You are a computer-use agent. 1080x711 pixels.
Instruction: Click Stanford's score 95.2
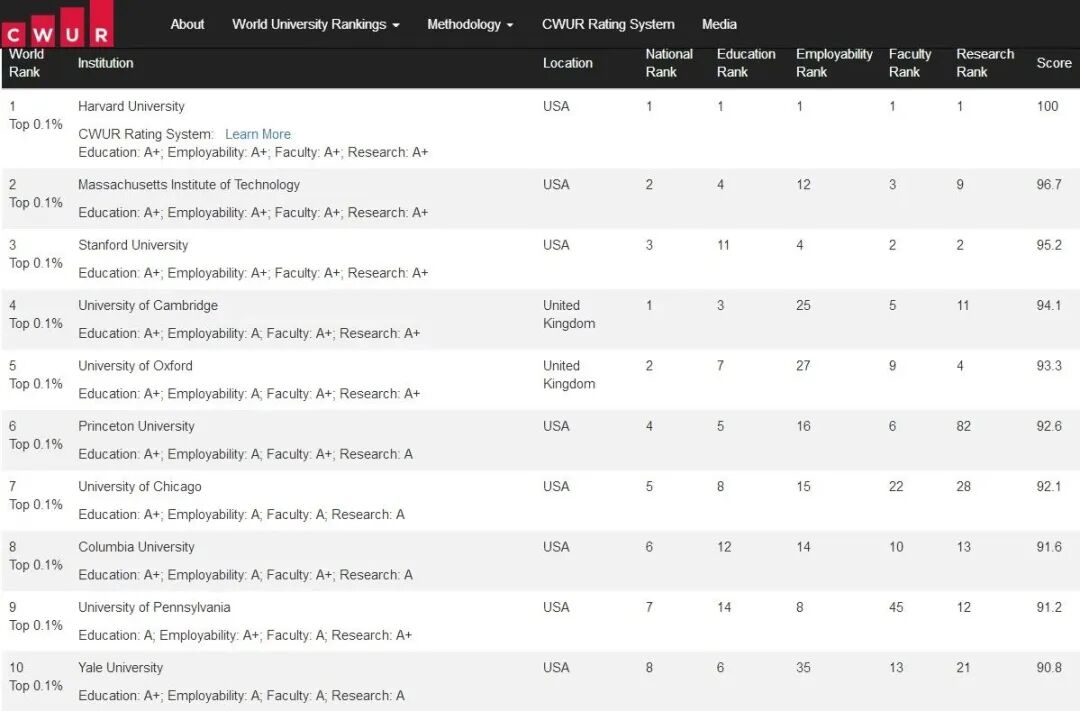click(1049, 245)
